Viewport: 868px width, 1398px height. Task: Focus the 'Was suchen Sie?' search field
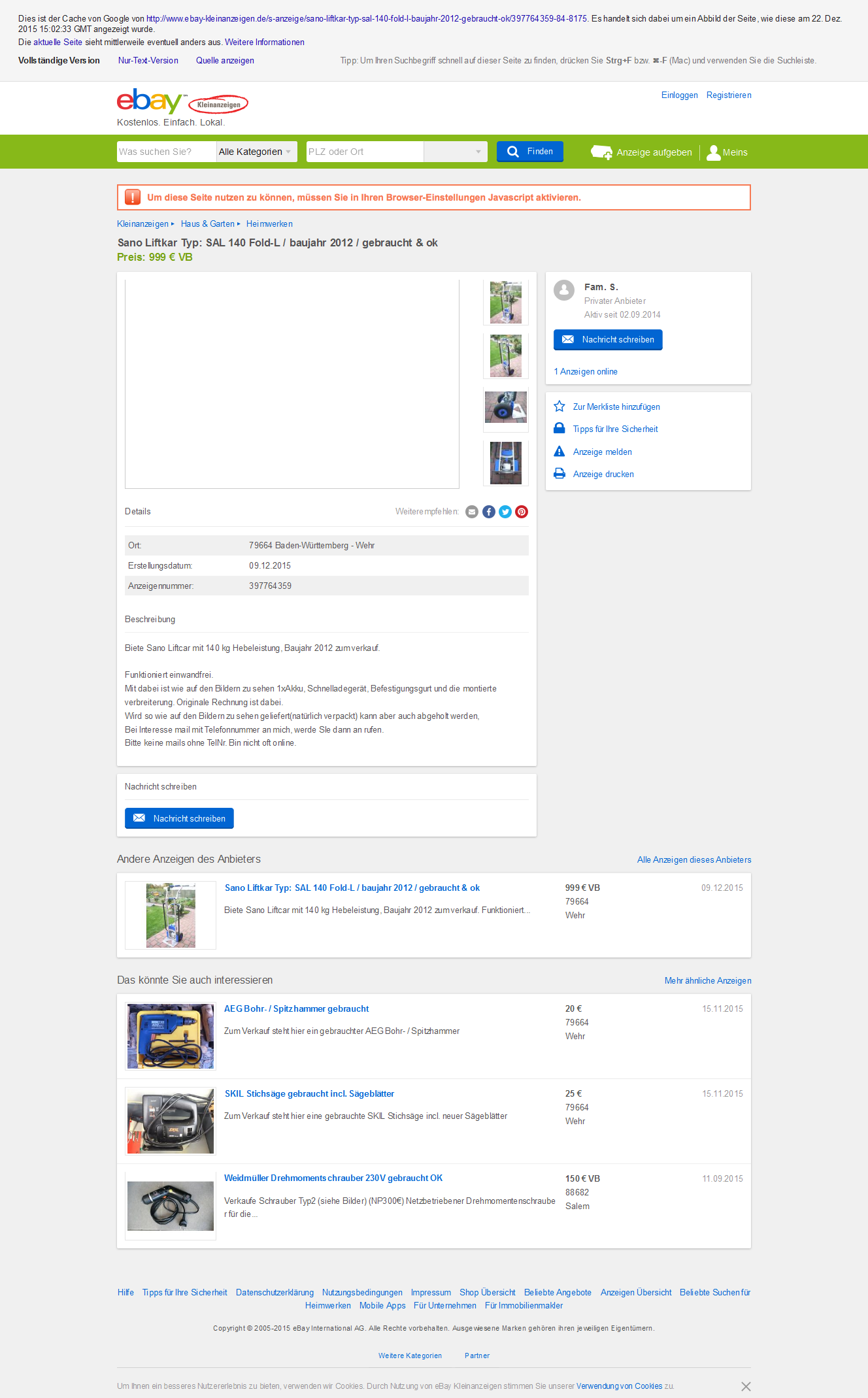point(167,152)
